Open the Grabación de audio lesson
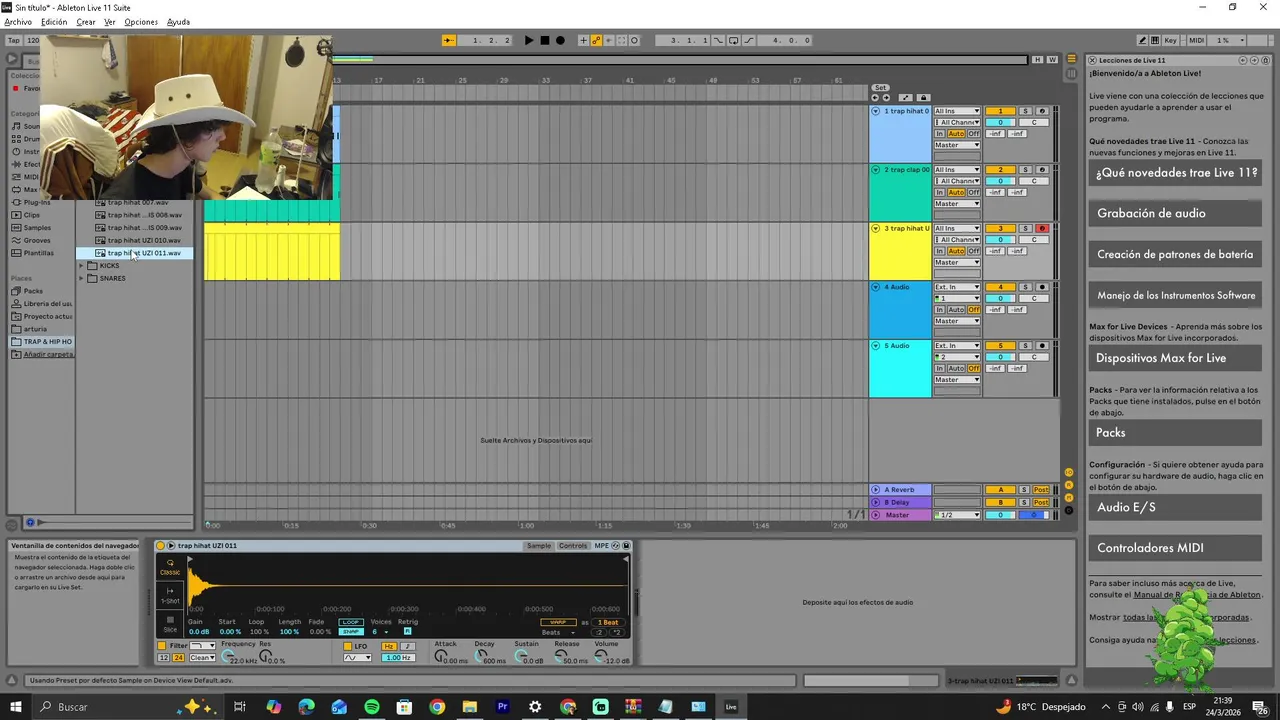1280x720 pixels. pos(1175,213)
